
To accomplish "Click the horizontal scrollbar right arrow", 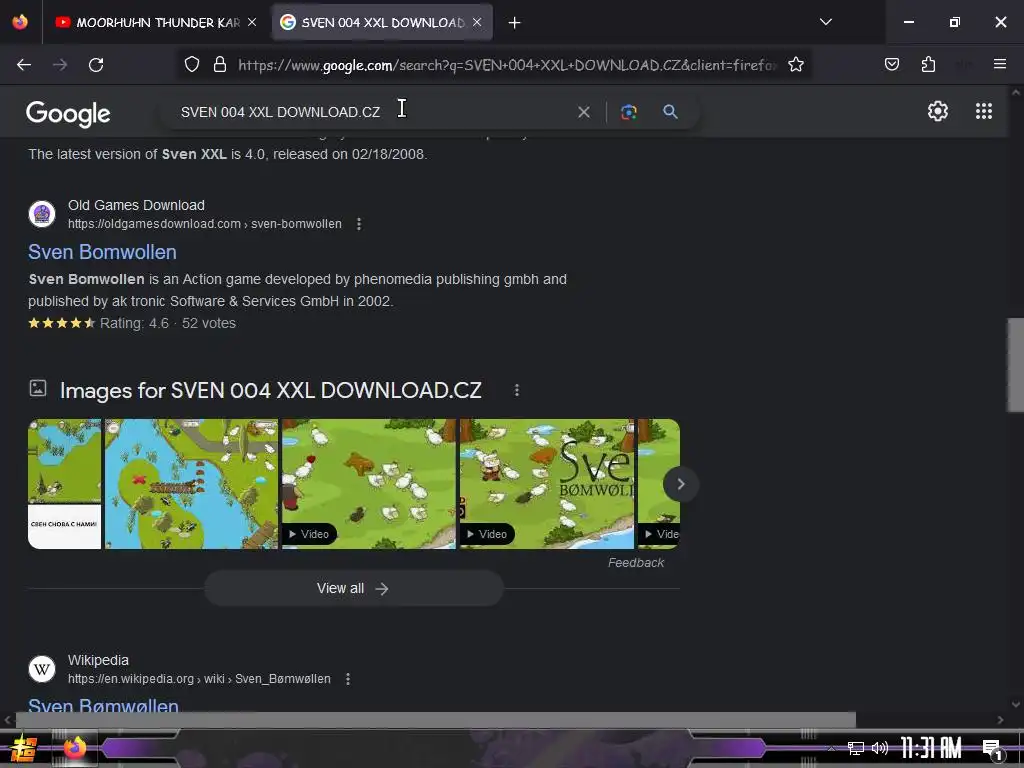I will [1000, 720].
